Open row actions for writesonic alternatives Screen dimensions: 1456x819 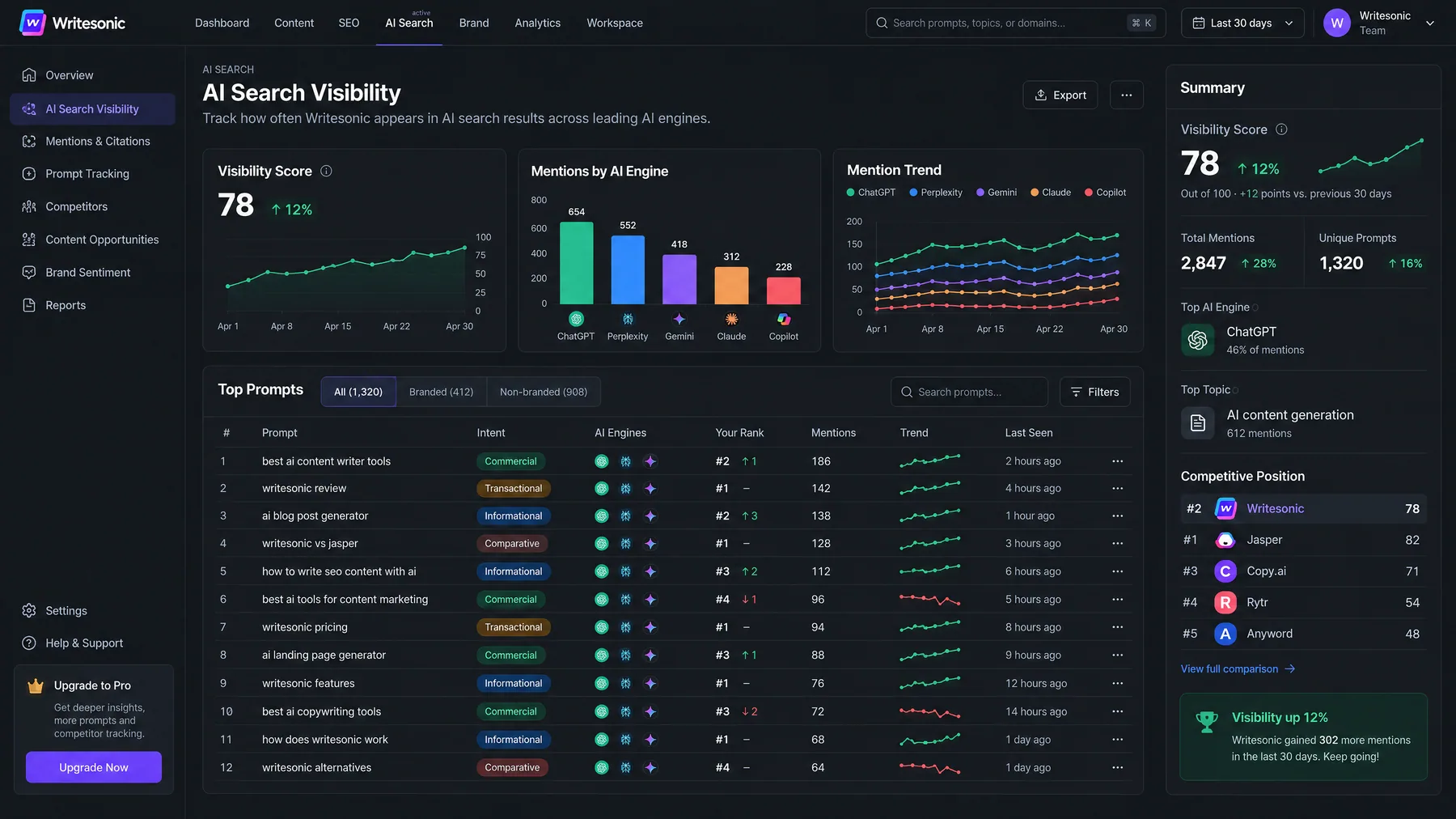1118,767
